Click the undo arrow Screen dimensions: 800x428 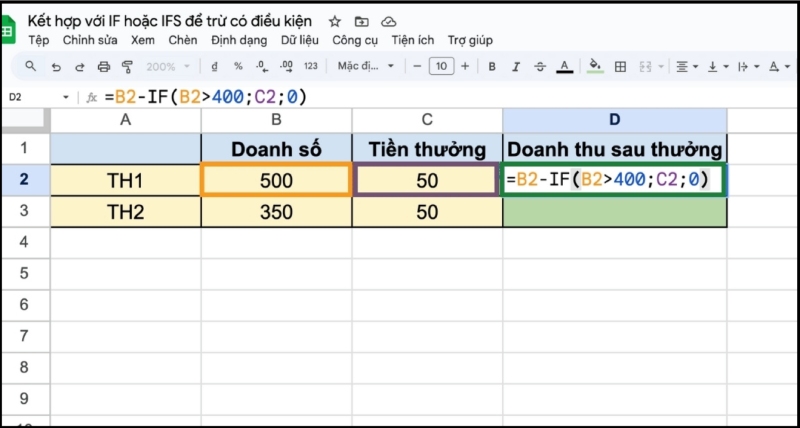pyautogui.click(x=56, y=66)
